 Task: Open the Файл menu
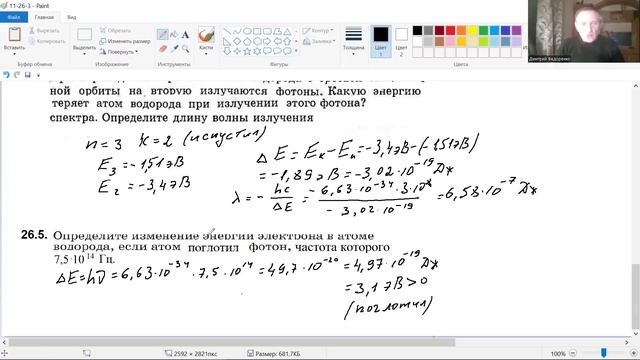point(14,17)
